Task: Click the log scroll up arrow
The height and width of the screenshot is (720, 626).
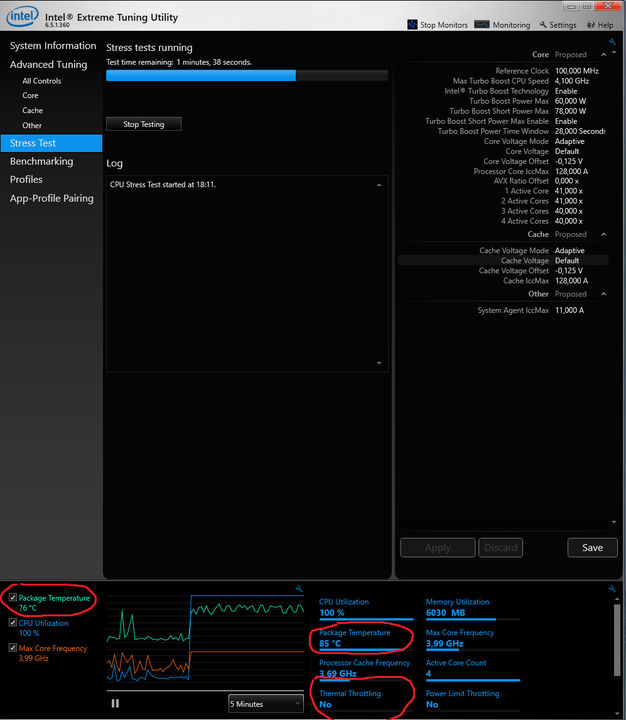Action: click(379, 185)
